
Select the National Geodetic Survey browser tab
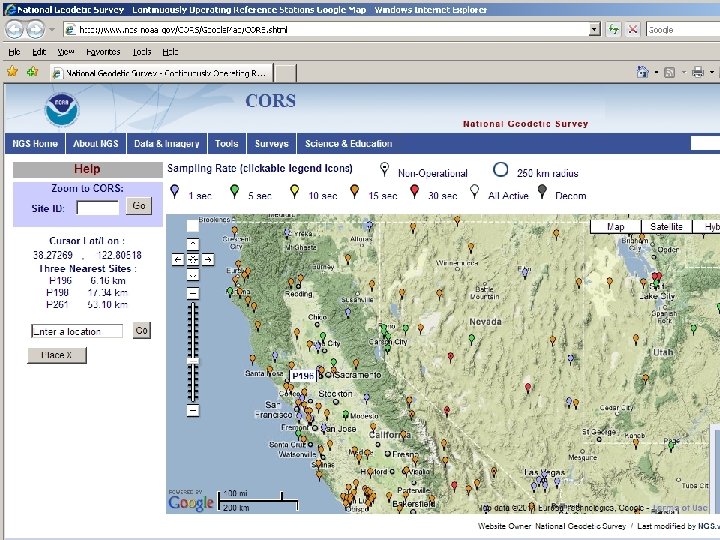[162, 73]
